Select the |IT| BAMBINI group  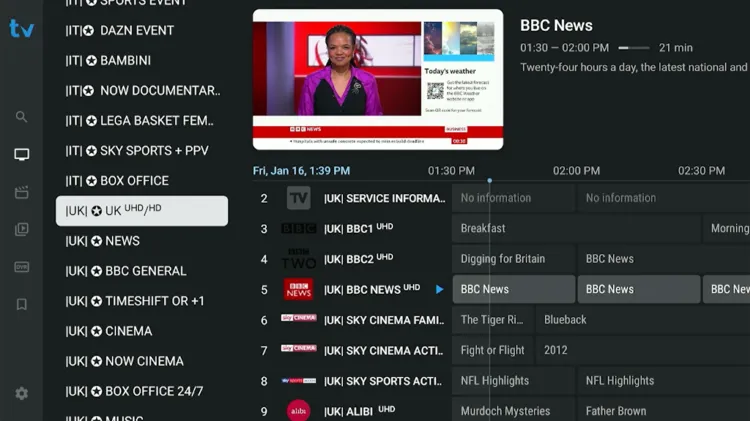(142, 61)
